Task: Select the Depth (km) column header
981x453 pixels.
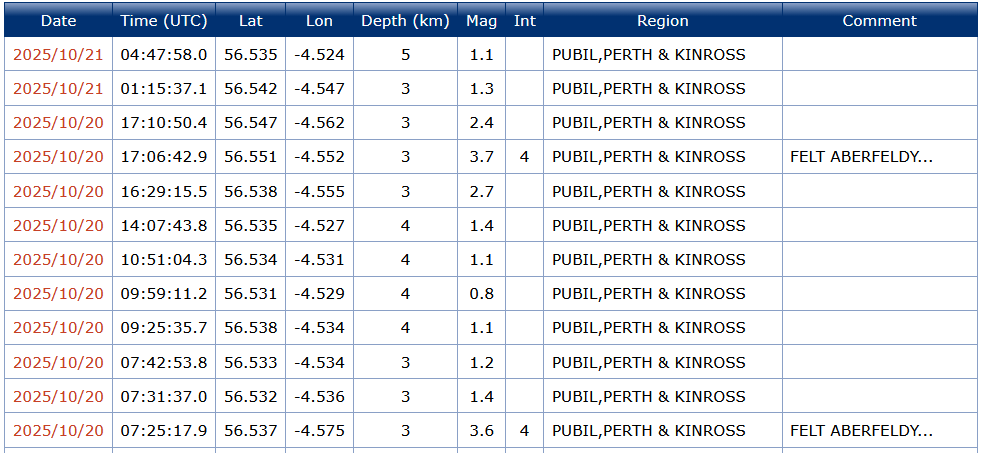Action: (x=405, y=20)
